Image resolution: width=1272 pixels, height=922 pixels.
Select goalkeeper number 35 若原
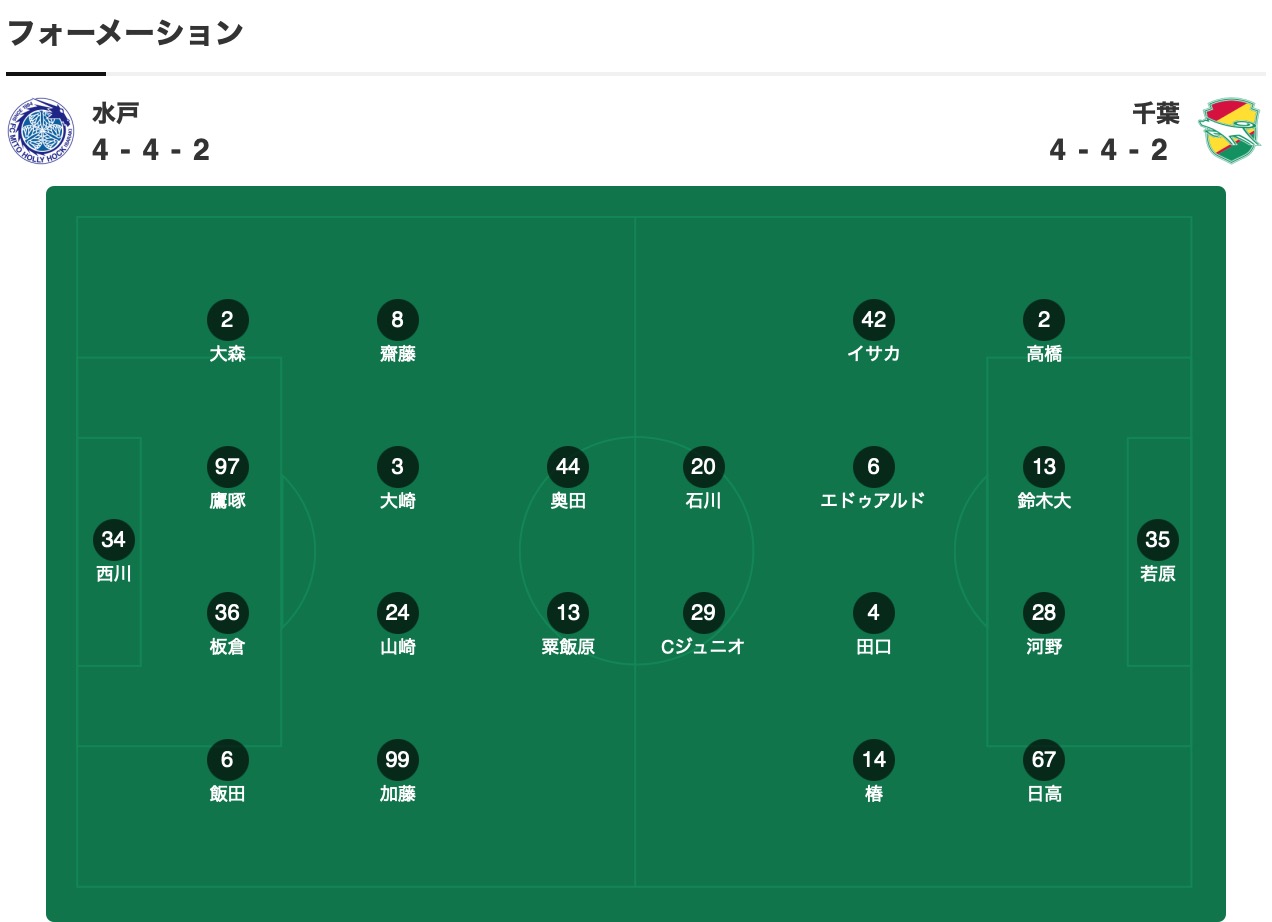pyautogui.click(x=1157, y=541)
